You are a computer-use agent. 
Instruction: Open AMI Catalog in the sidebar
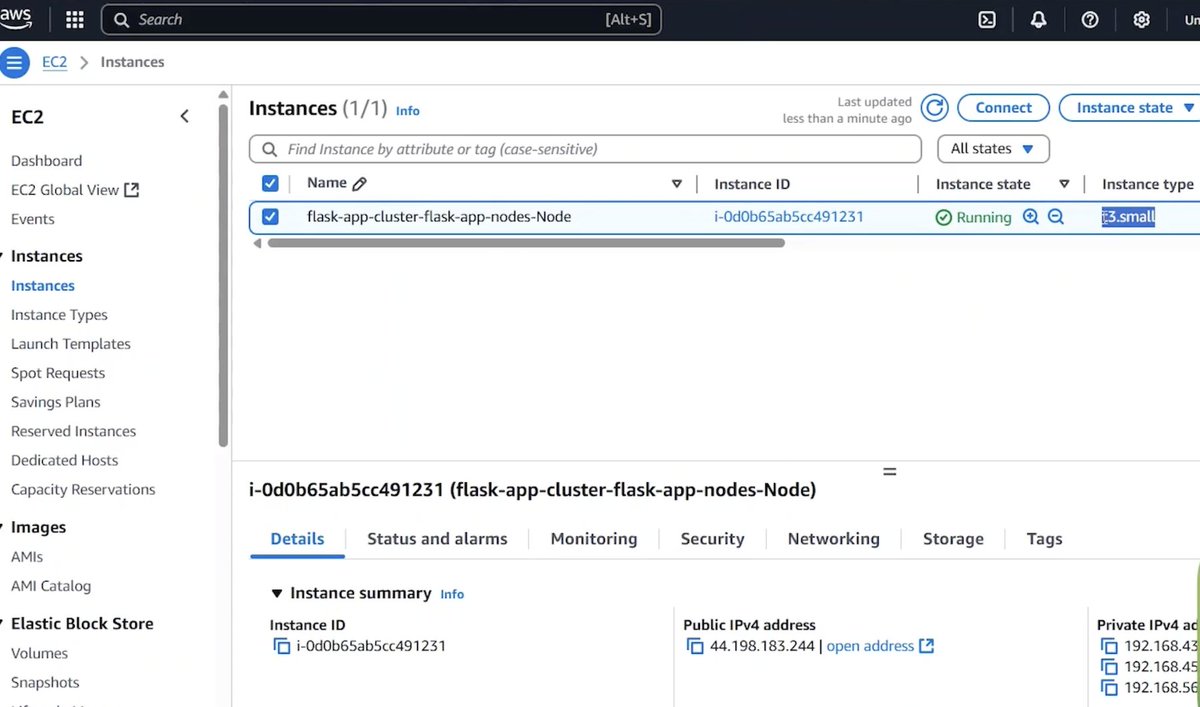coord(51,586)
